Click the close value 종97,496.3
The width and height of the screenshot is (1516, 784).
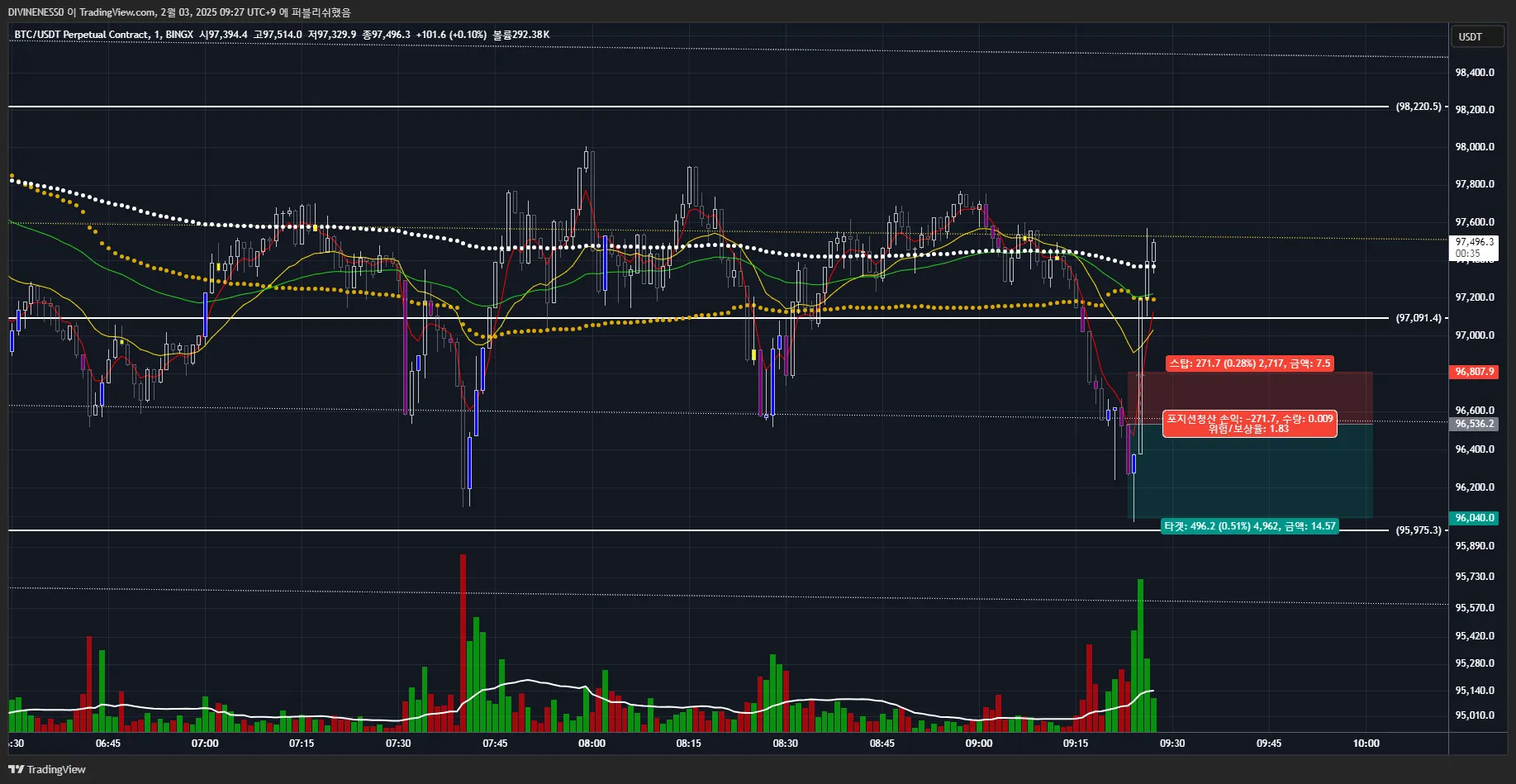pos(387,35)
